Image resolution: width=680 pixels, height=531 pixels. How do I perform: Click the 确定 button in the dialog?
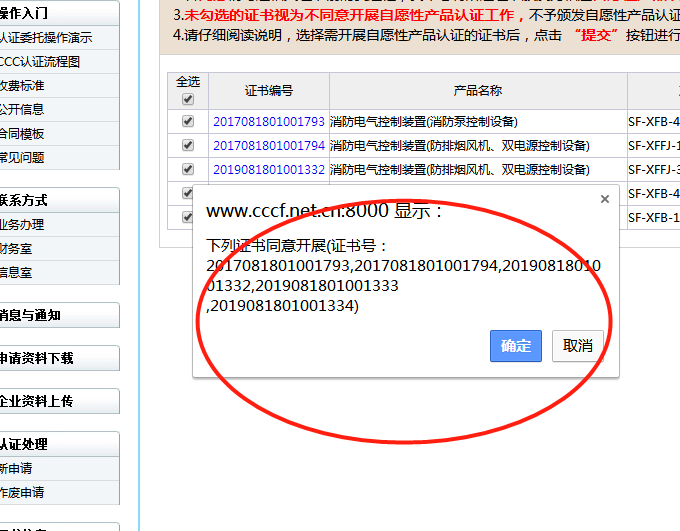[x=516, y=346]
